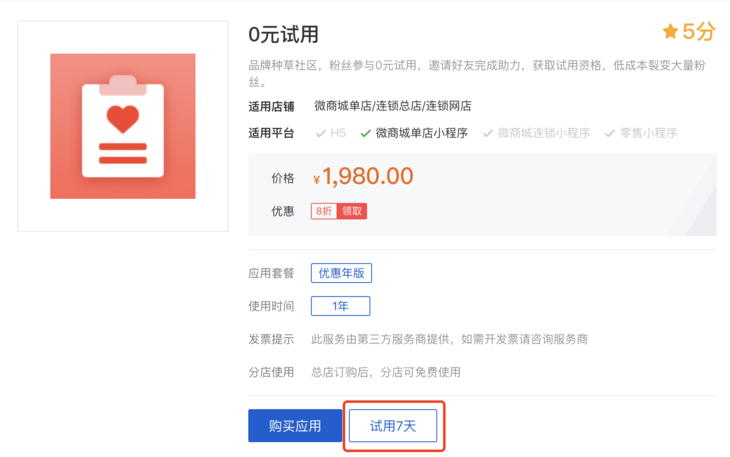Click the 零售小程序 platform label

[x=649, y=134]
